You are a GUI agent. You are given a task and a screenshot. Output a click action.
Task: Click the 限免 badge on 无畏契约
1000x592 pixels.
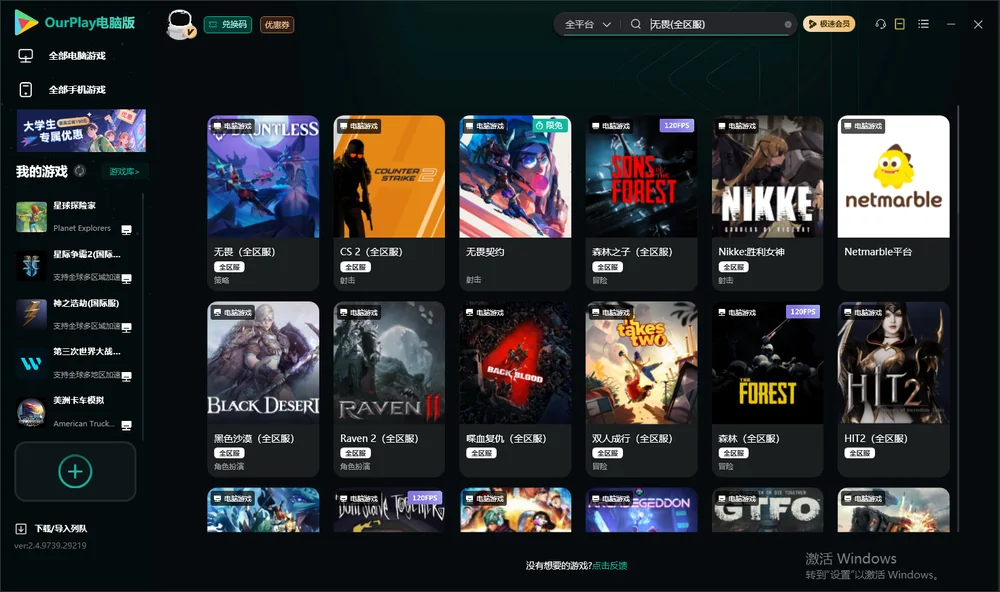pos(551,126)
